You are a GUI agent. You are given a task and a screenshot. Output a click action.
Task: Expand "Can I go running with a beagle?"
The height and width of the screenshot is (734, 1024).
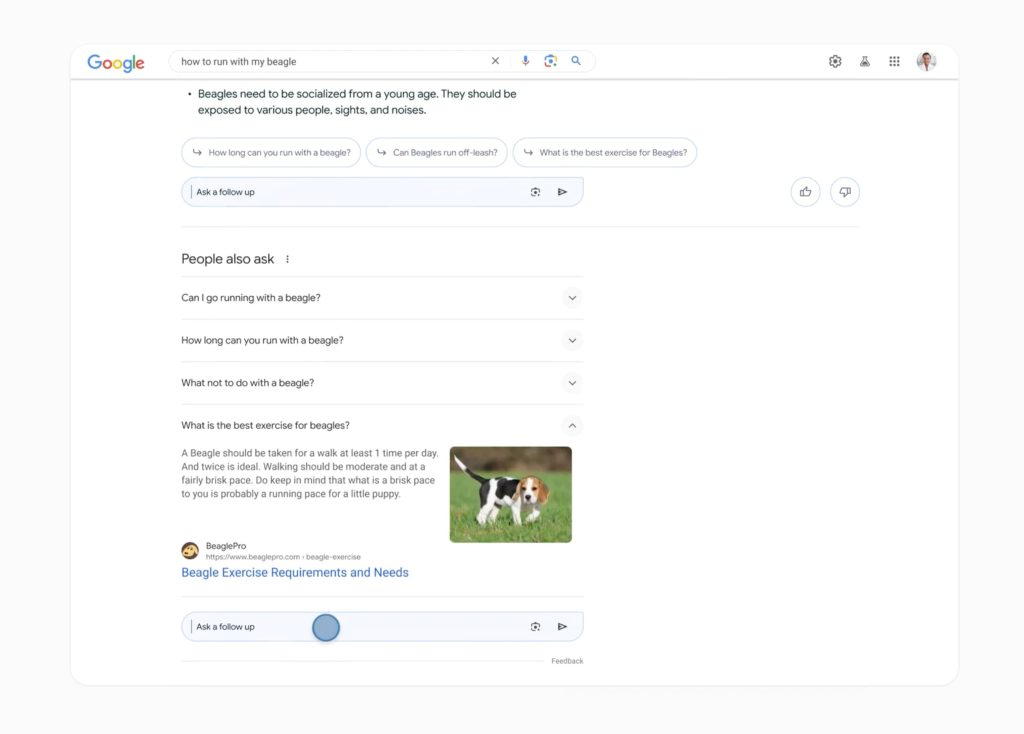572,298
